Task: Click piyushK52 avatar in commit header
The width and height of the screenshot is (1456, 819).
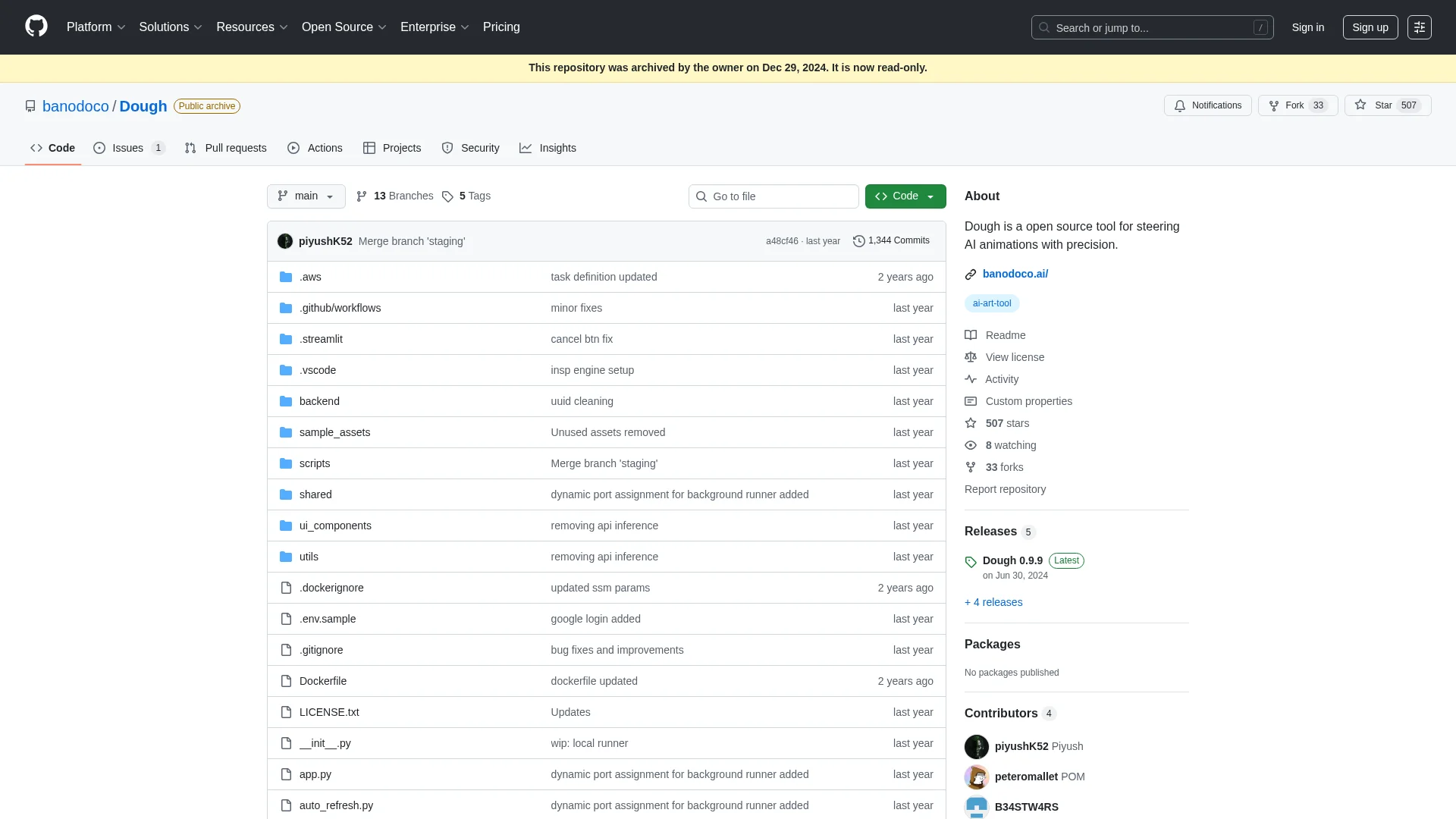Action: pyautogui.click(x=285, y=241)
